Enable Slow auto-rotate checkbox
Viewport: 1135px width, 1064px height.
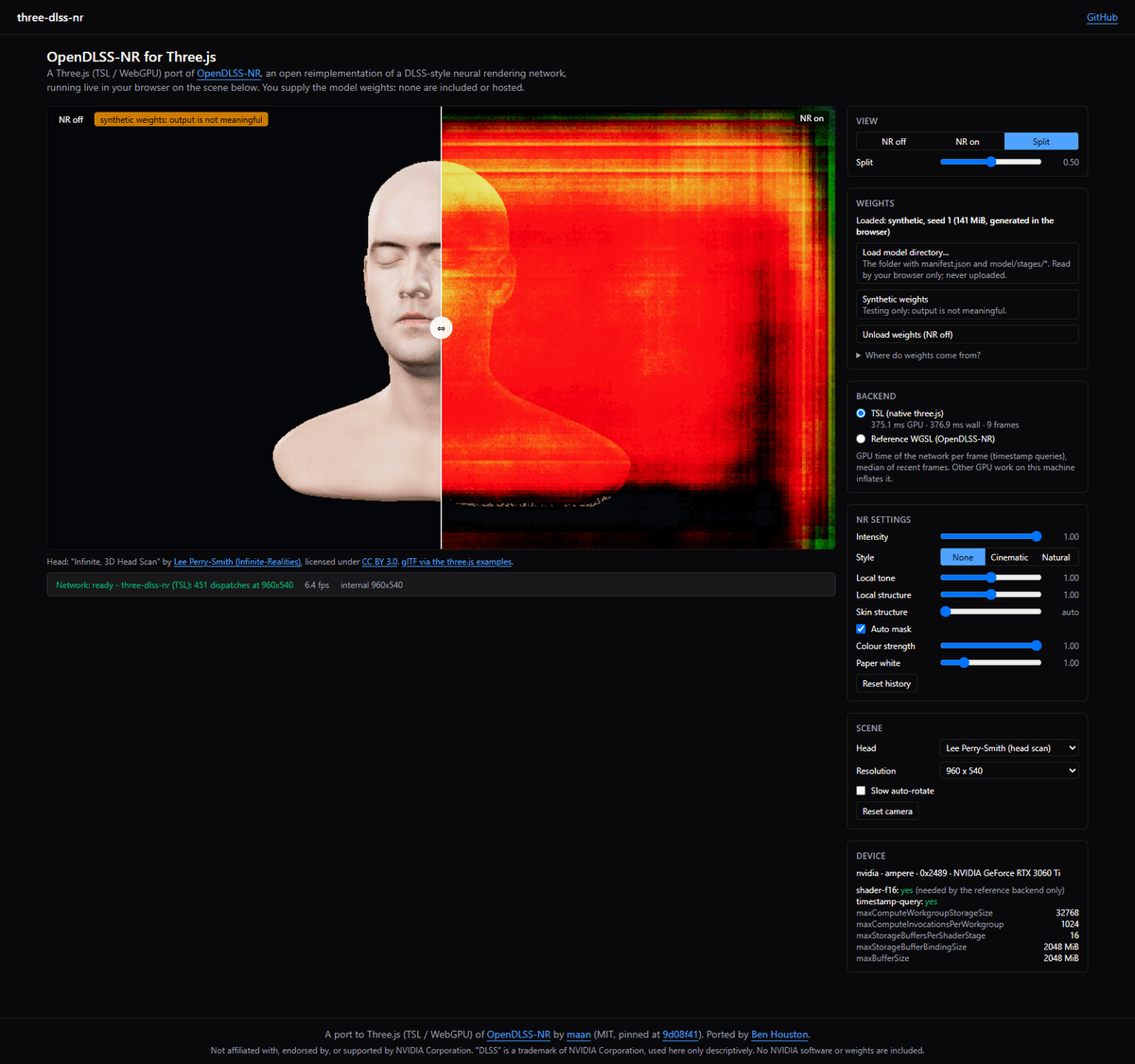(x=861, y=791)
